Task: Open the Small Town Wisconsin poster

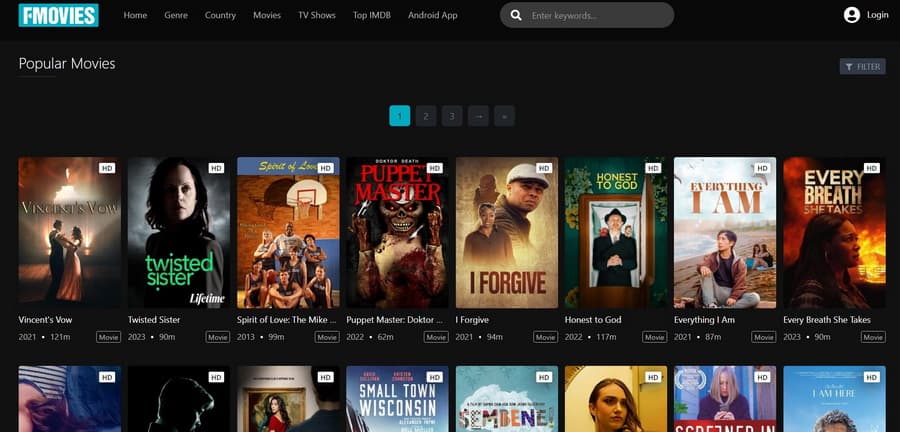Action: [398, 399]
